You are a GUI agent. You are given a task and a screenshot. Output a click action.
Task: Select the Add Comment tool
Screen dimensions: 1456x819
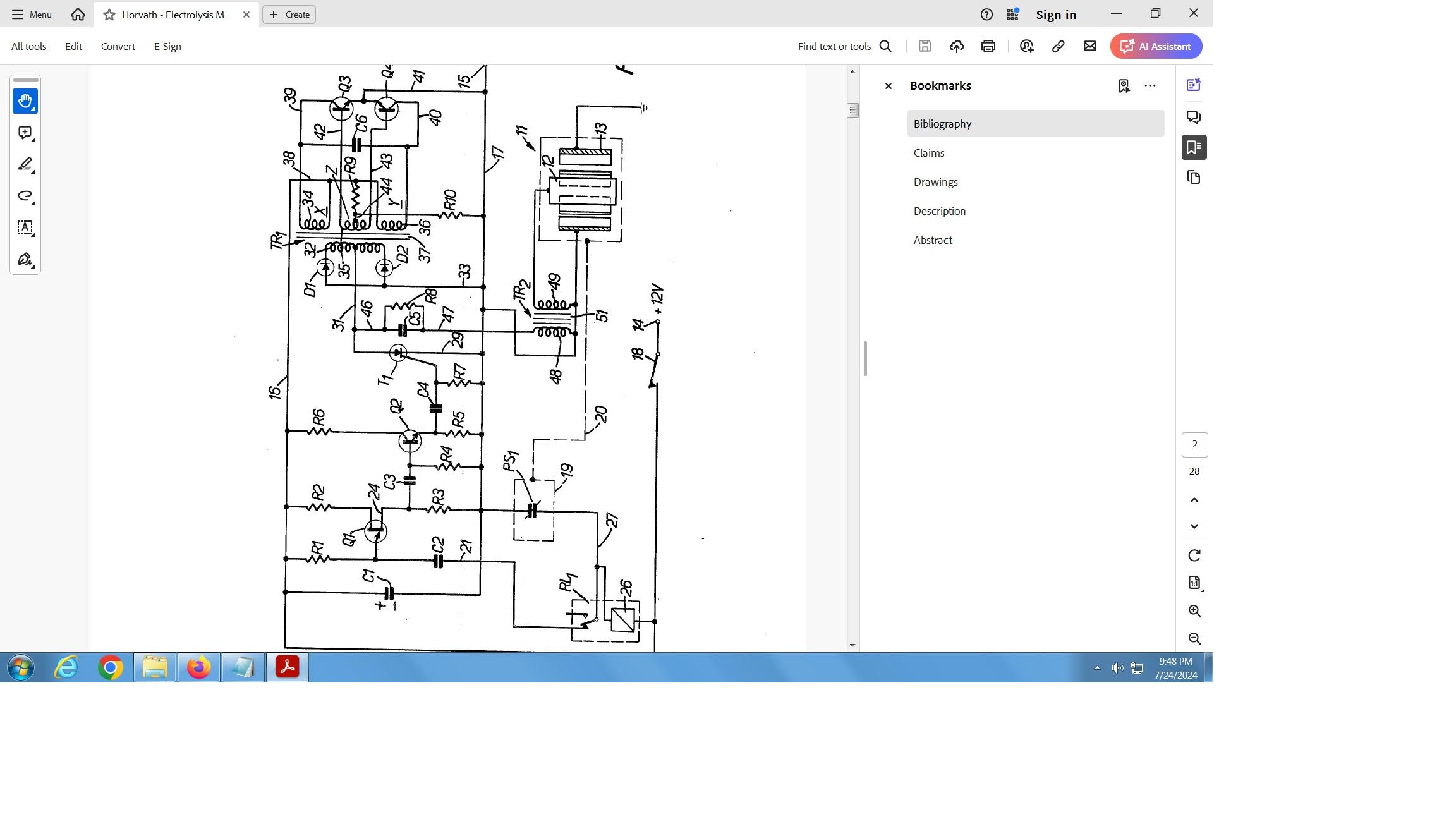pyautogui.click(x=25, y=133)
